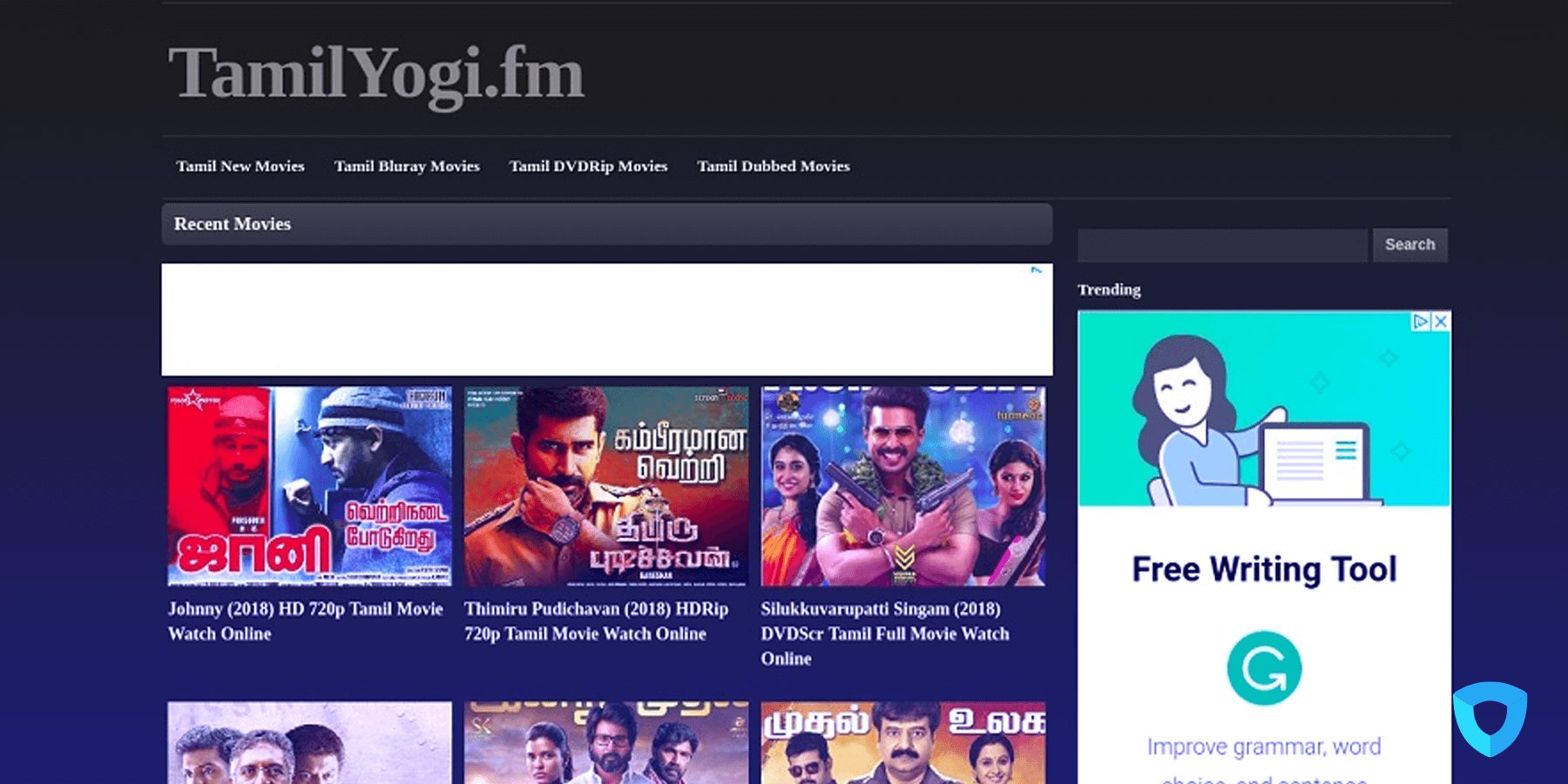Open Tamil DVDRip Movies

pos(588,166)
